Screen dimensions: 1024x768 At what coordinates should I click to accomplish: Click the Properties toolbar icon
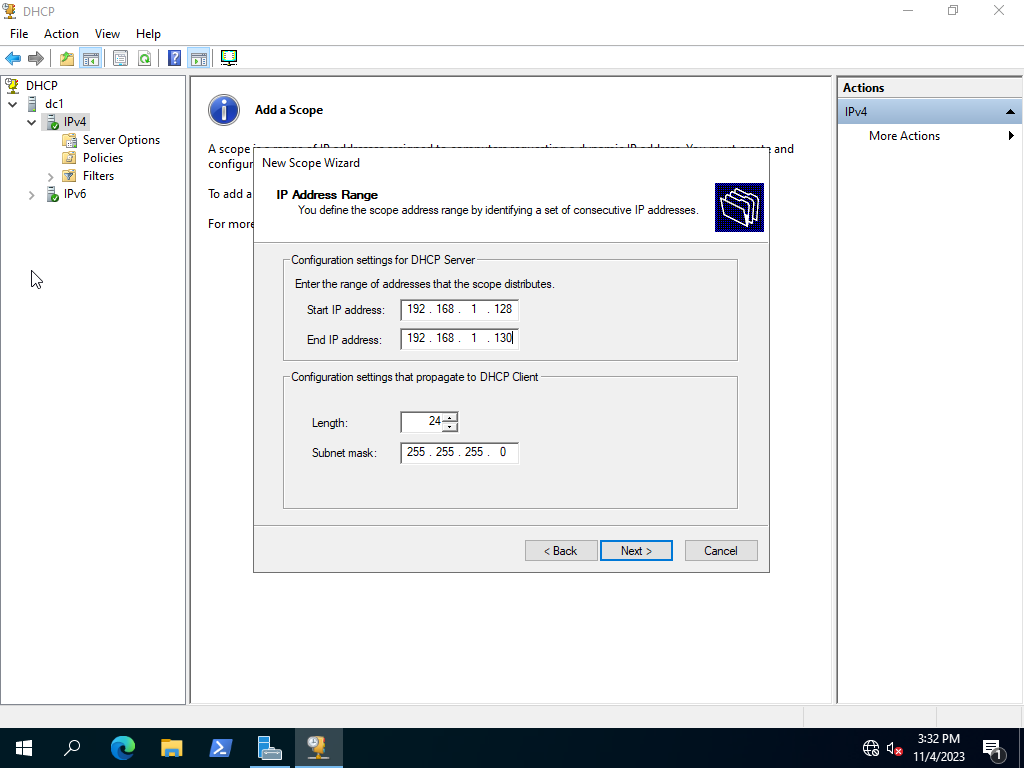pos(120,58)
